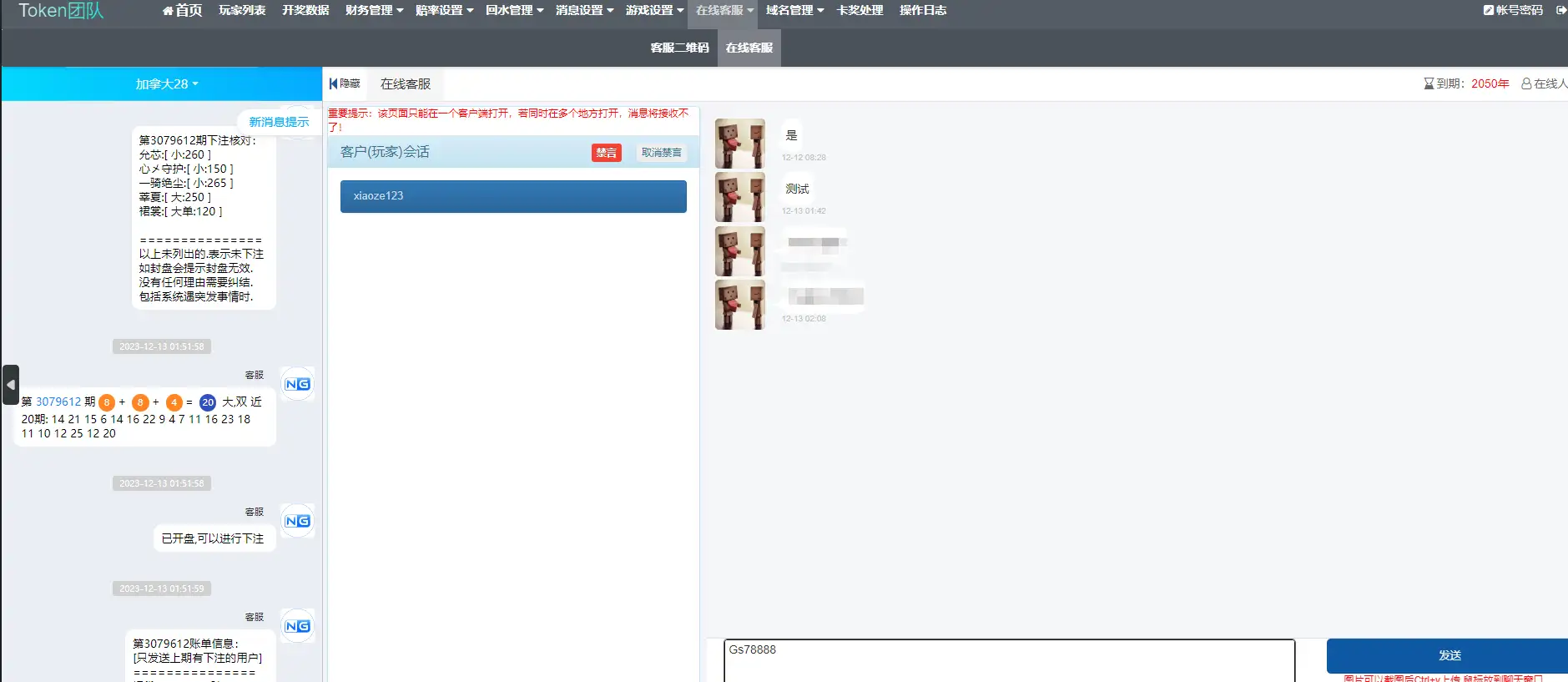Screen dimensions: 1568x682
Task: Click the avatar next to the 测试 message
Action: click(739, 197)
